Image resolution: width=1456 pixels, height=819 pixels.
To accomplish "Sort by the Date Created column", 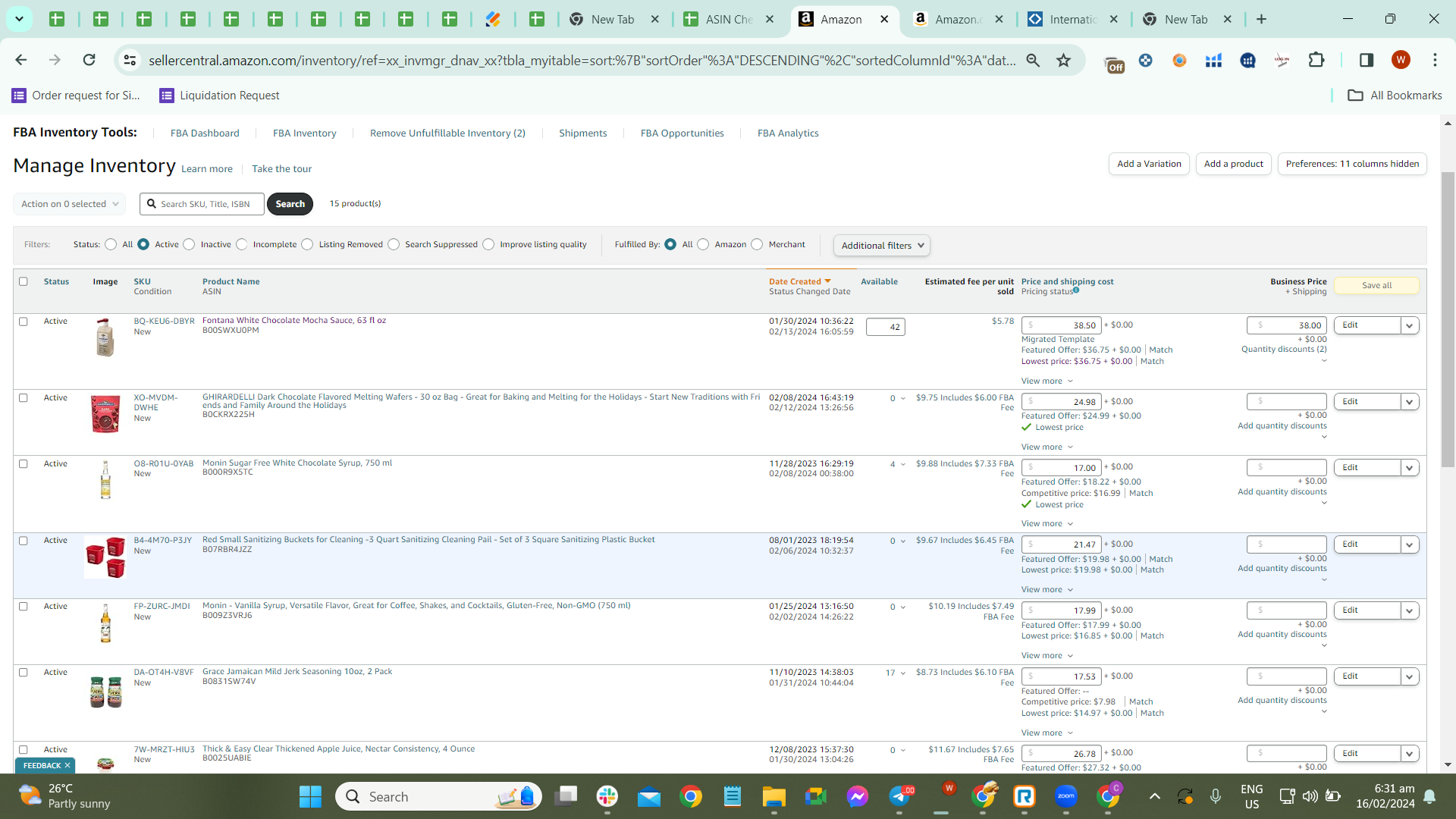I will pyautogui.click(x=799, y=281).
